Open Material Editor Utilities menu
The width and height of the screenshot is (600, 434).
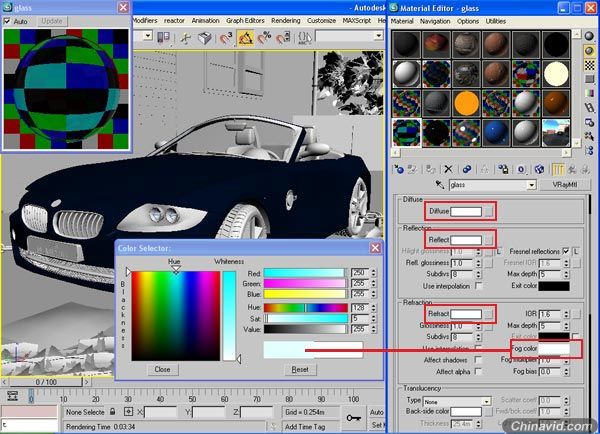496,21
